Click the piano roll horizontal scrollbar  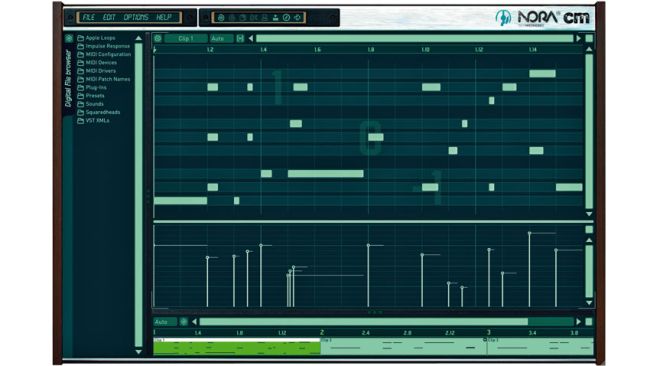click(415, 39)
